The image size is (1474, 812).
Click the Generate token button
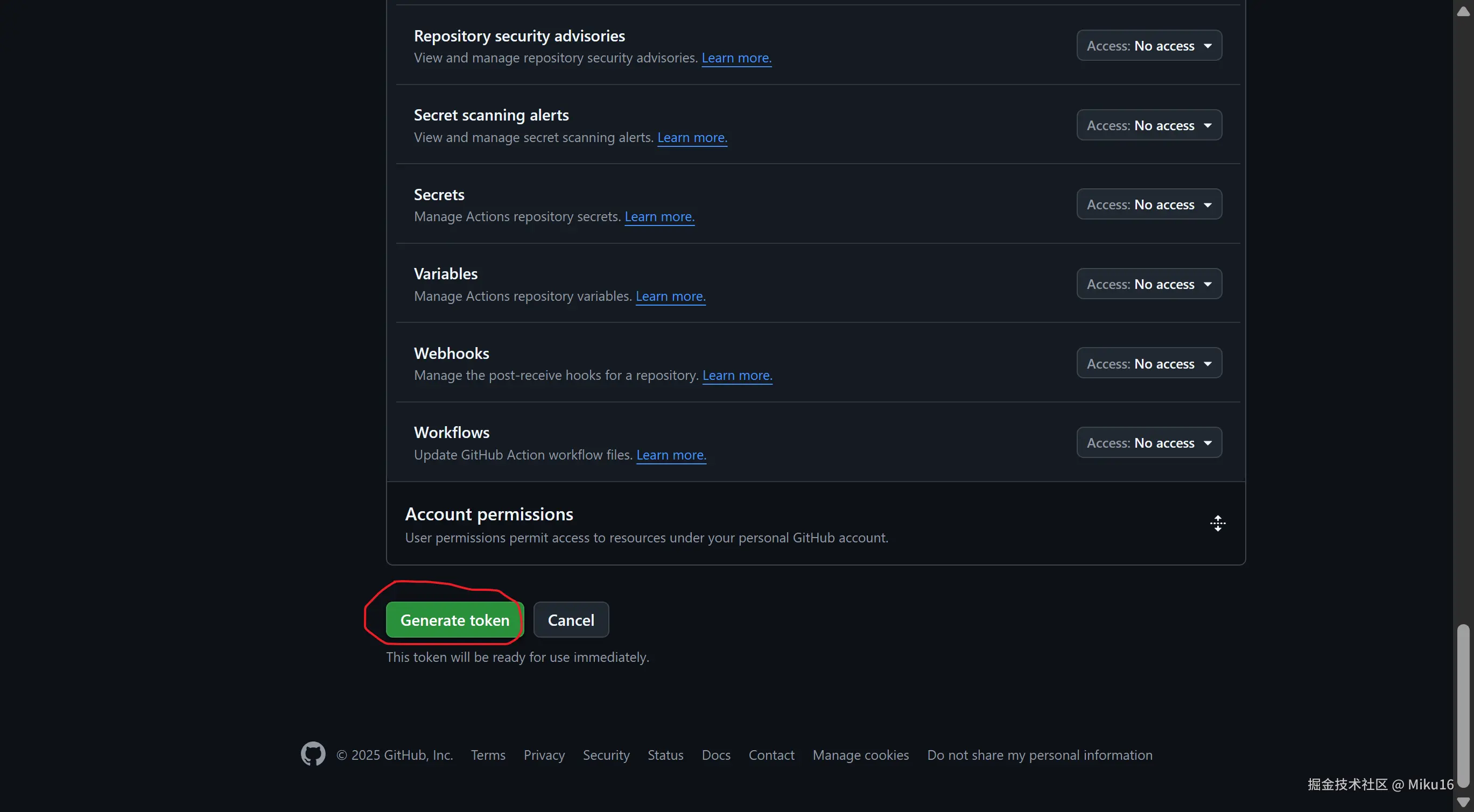[x=454, y=620]
